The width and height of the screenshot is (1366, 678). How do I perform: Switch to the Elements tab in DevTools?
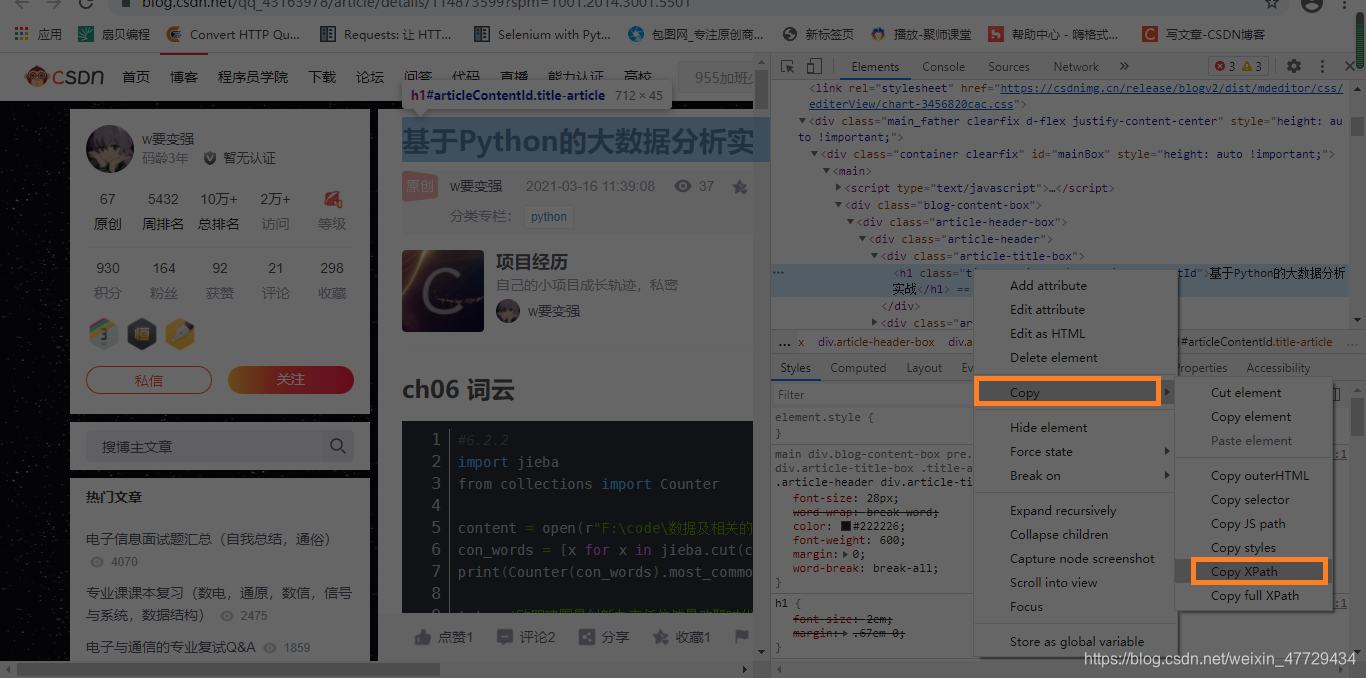coord(875,67)
